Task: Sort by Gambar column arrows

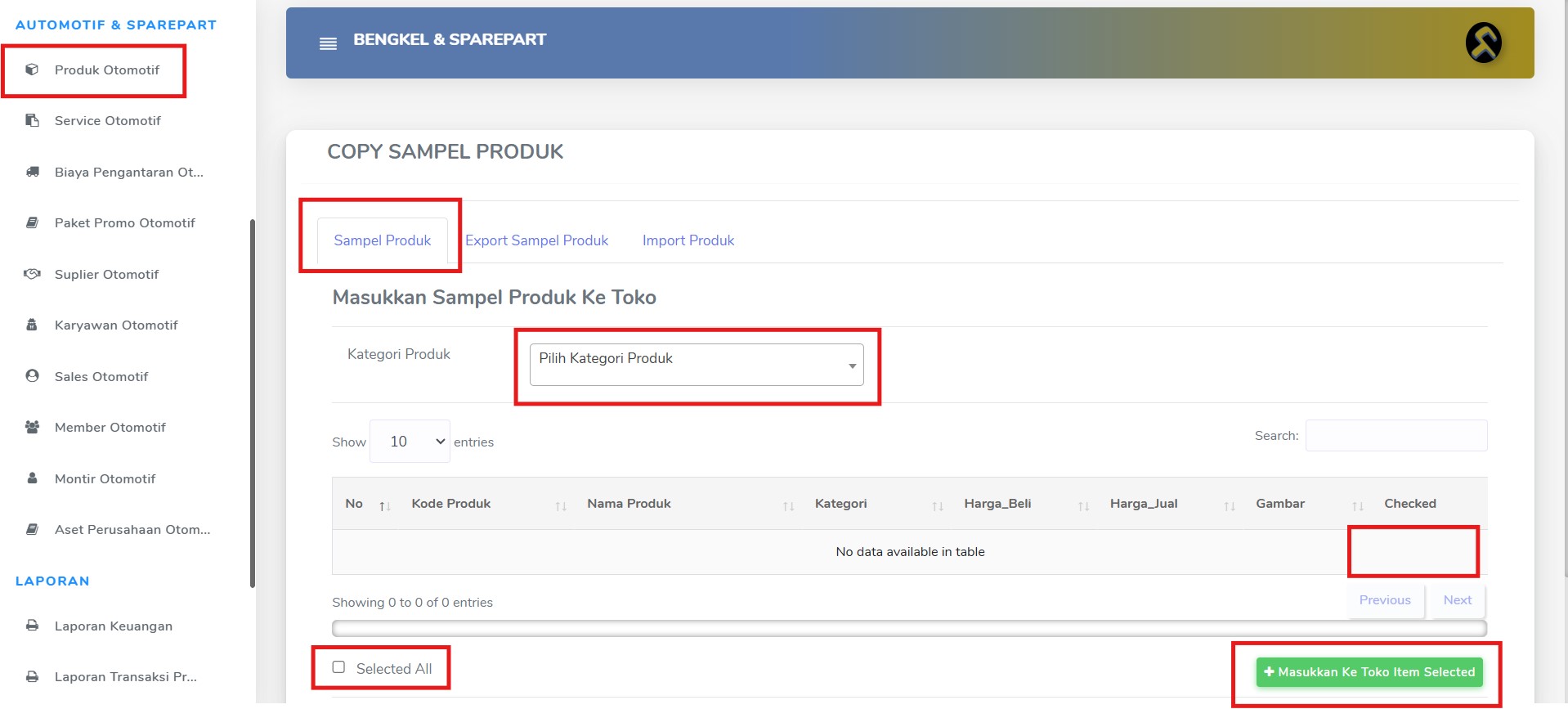Action: pos(1358,506)
